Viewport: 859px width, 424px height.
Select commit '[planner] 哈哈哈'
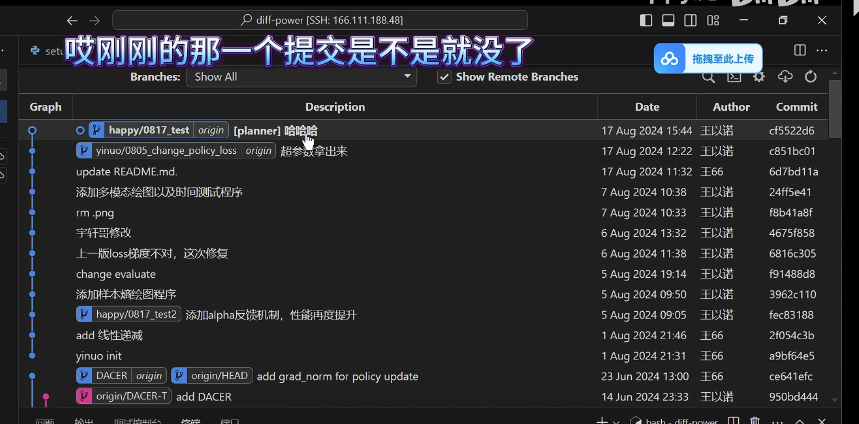point(275,130)
